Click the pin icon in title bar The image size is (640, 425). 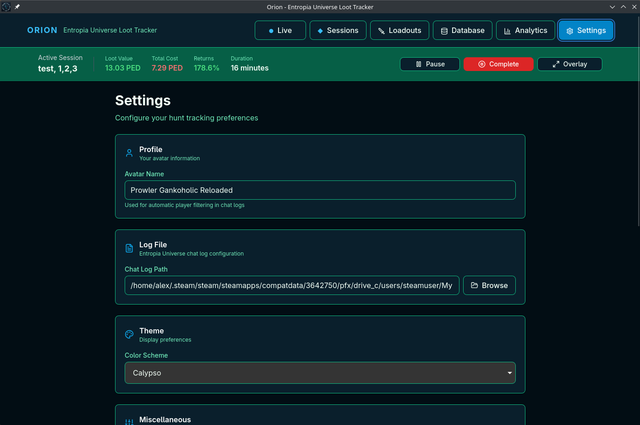click(17, 7)
